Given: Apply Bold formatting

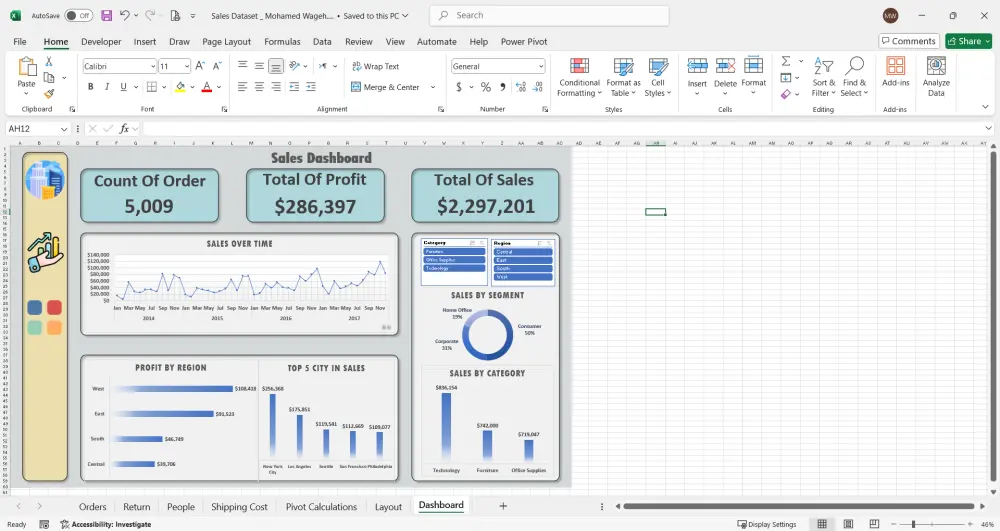Looking at the screenshot, I should (91, 87).
